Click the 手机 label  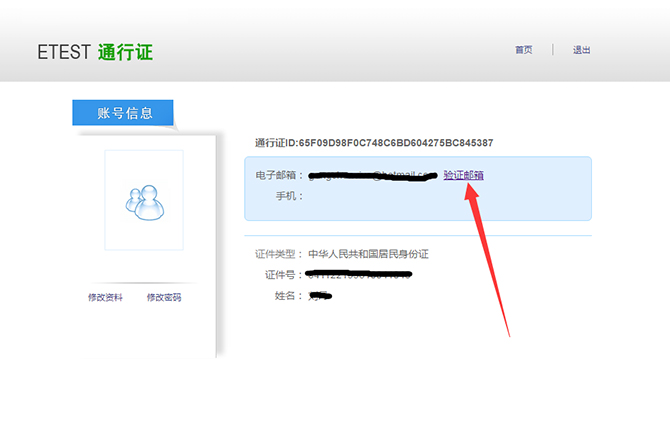289,196
